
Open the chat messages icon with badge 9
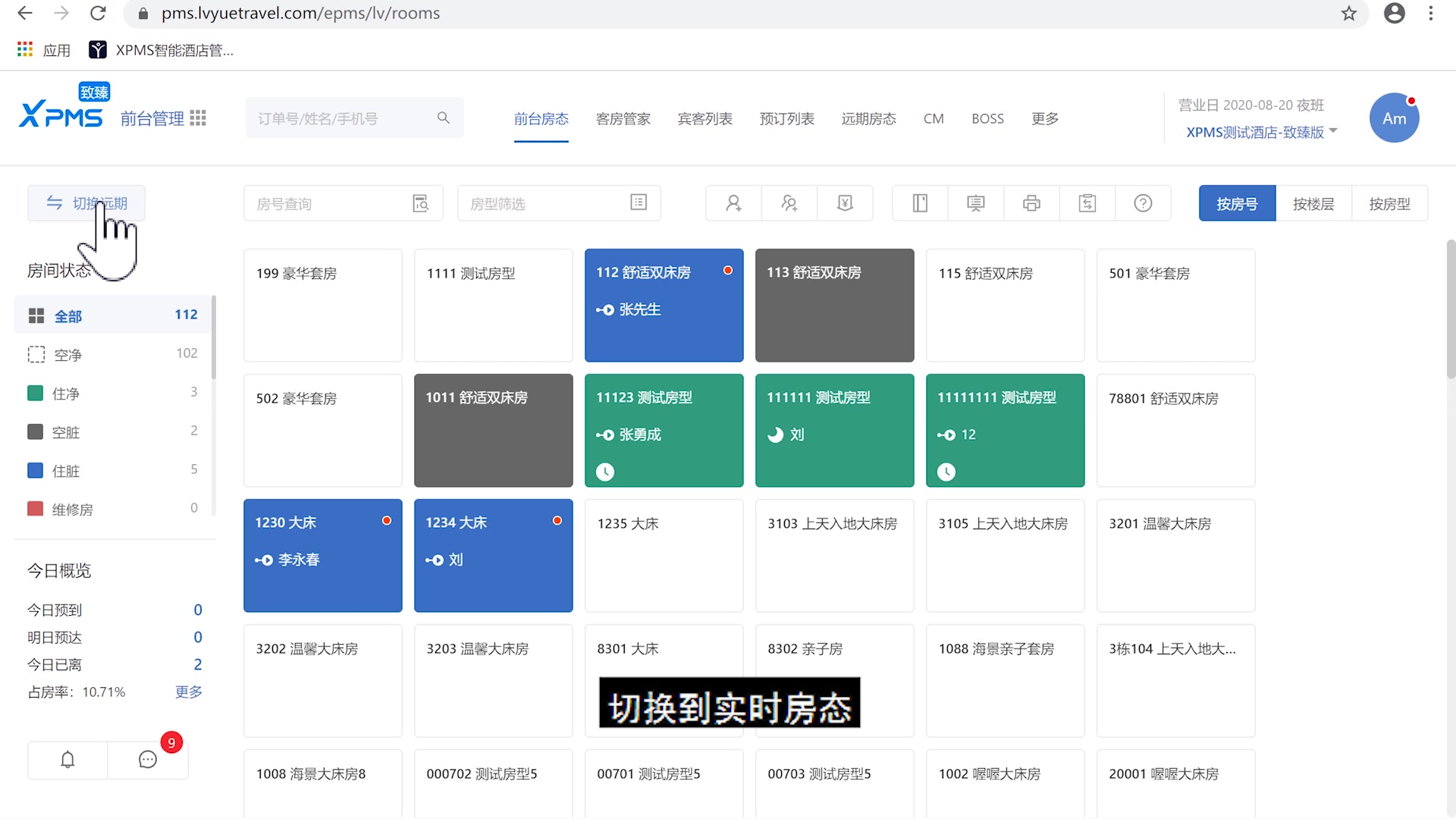(x=148, y=760)
